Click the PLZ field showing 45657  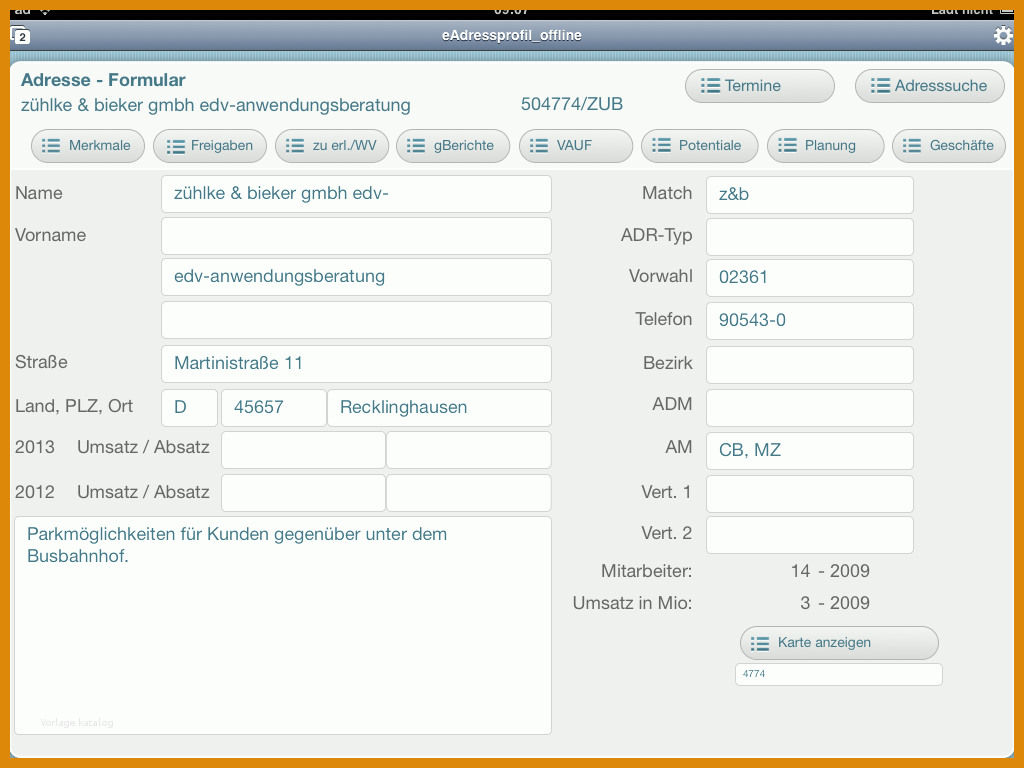point(274,408)
